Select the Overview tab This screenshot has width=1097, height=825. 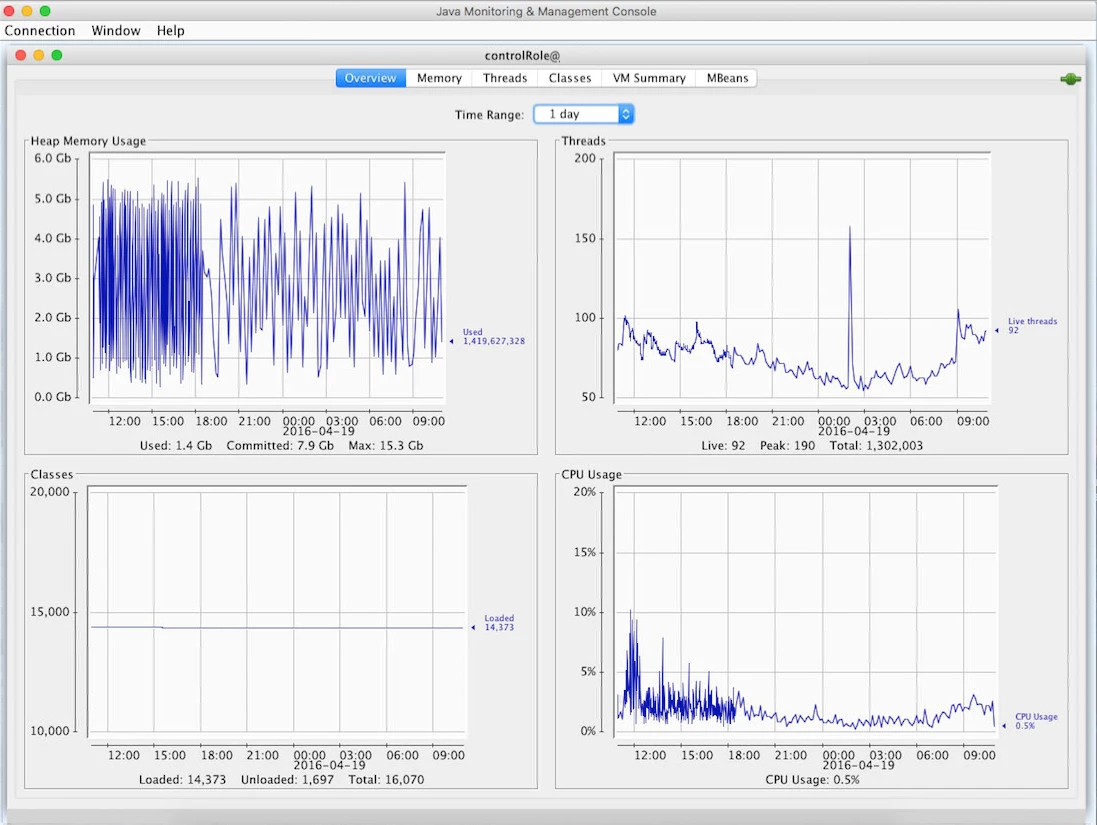pyautogui.click(x=371, y=78)
